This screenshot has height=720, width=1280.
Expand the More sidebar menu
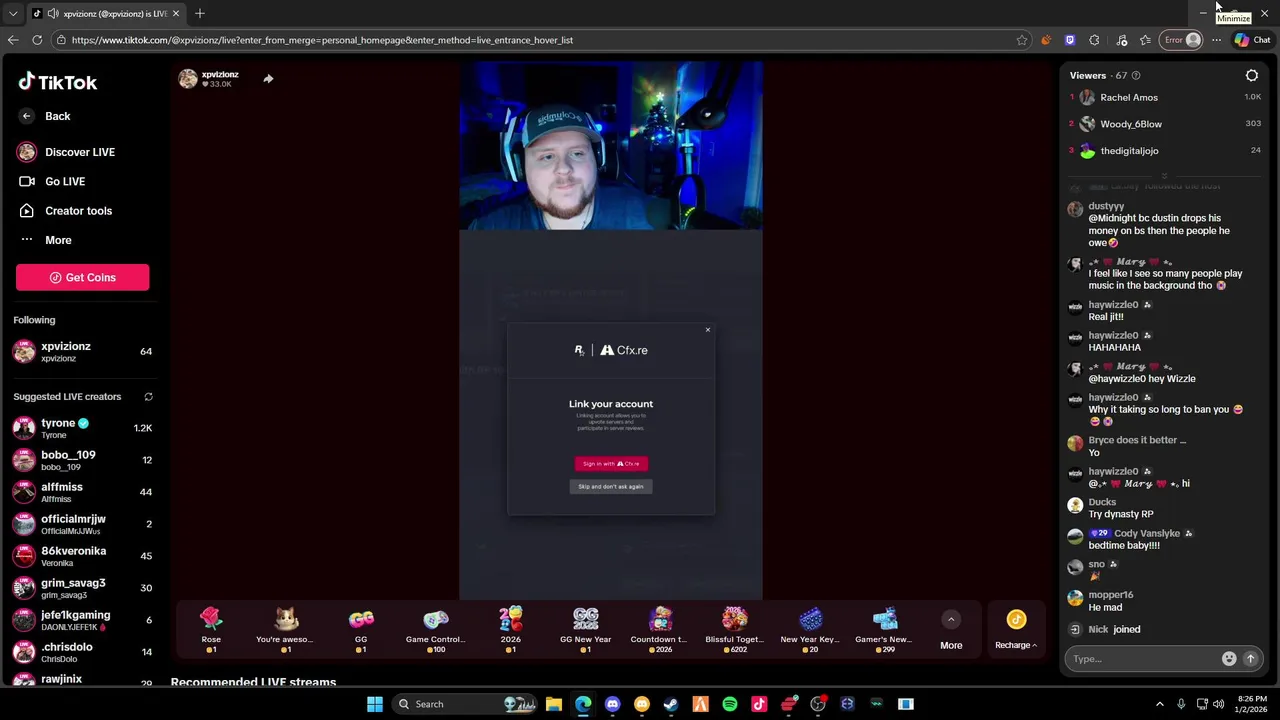[45, 240]
